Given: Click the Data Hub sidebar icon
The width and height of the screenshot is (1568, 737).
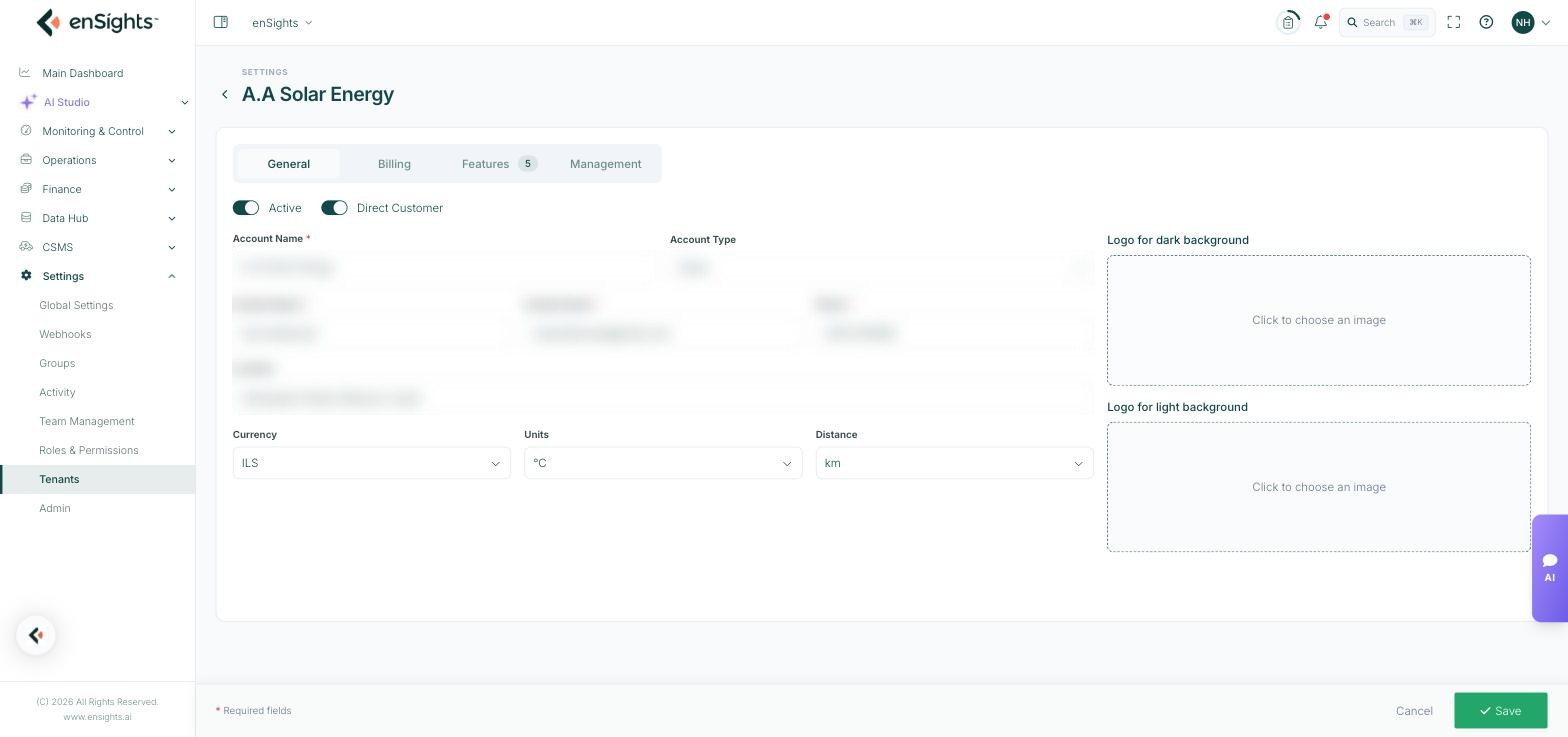Looking at the screenshot, I should (x=26, y=218).
